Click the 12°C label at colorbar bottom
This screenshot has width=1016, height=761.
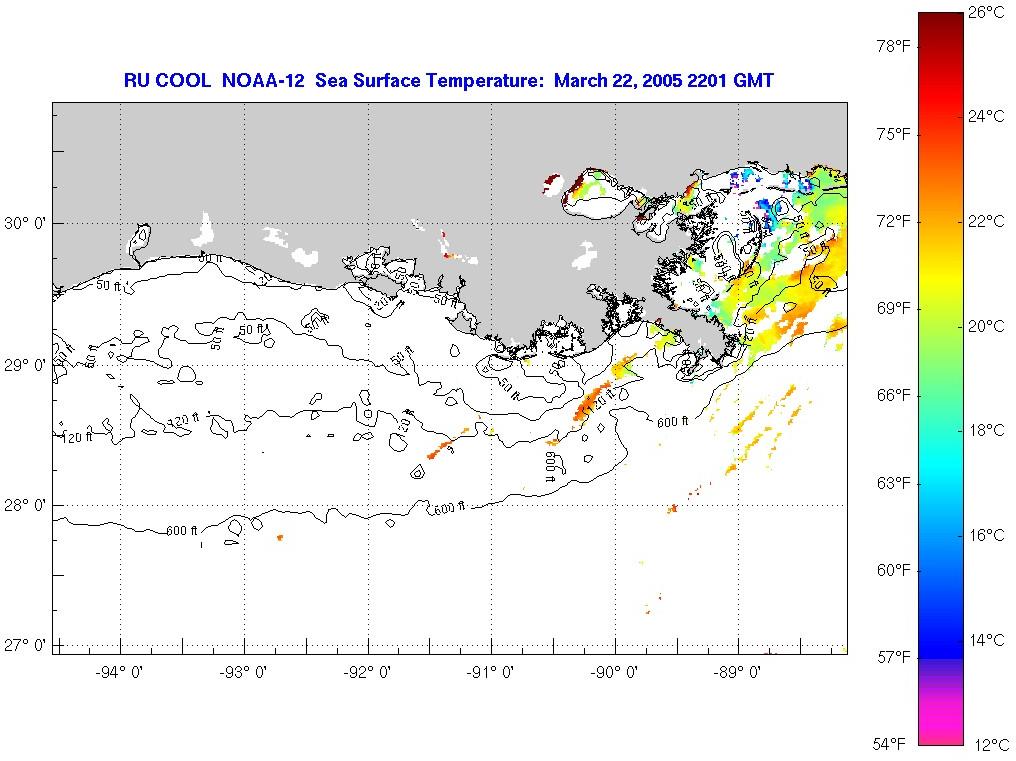tap(991, 745)
